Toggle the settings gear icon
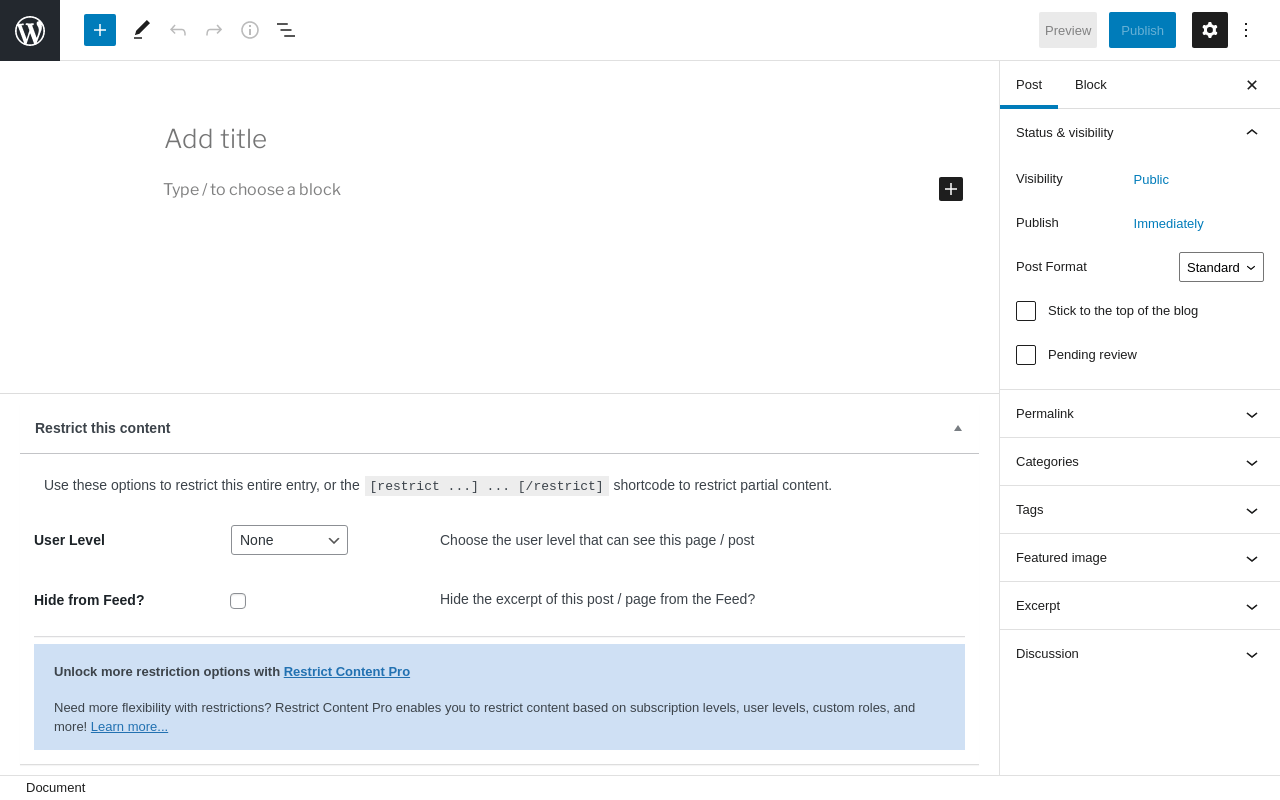The height and width of the screenshot is (800, 1280). point(1210,30)
